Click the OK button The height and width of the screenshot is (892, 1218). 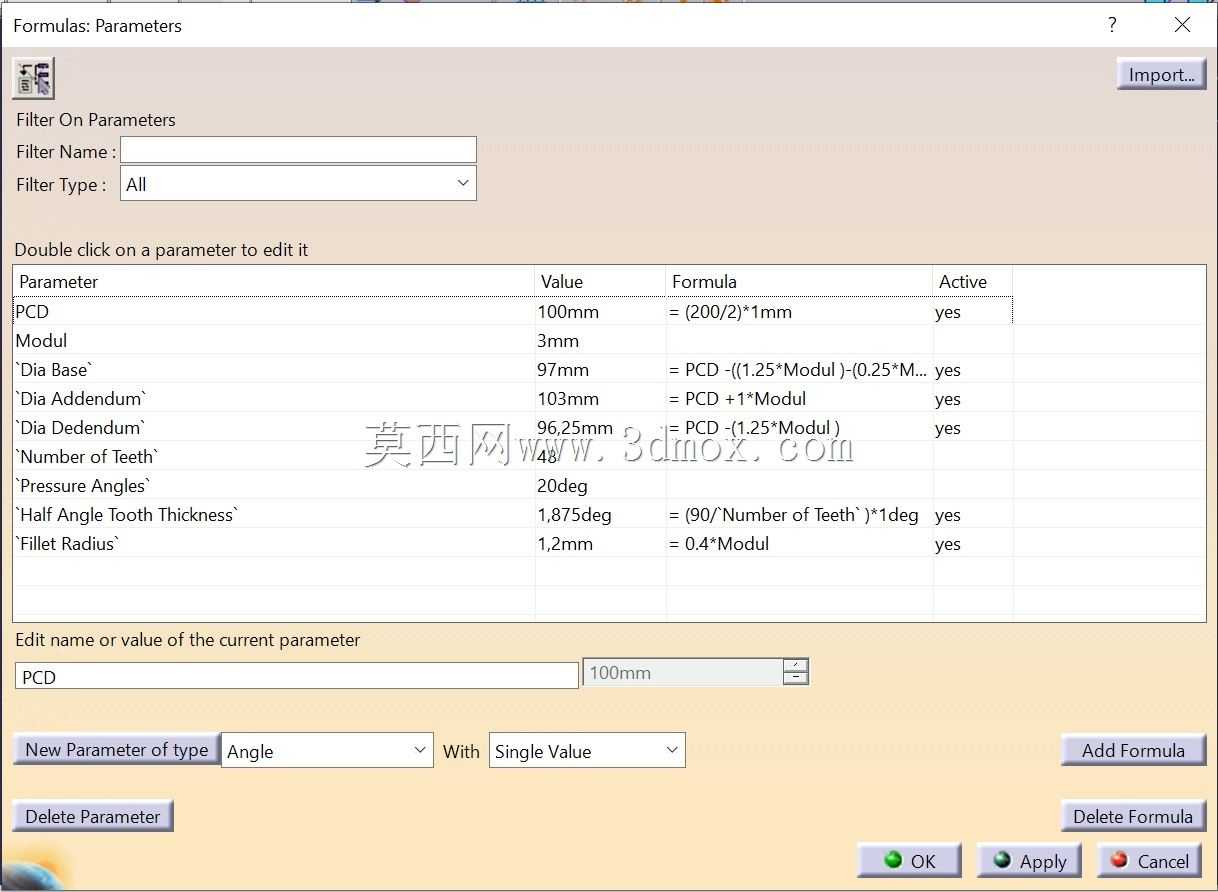point(910,860)
